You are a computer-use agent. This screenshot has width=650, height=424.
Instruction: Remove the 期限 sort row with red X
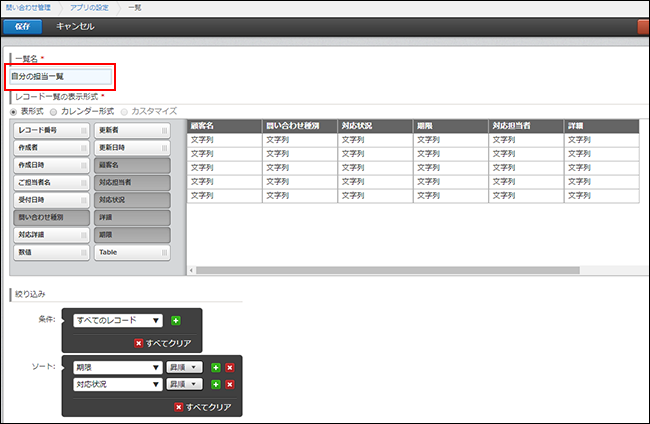(x=229, y=367)
